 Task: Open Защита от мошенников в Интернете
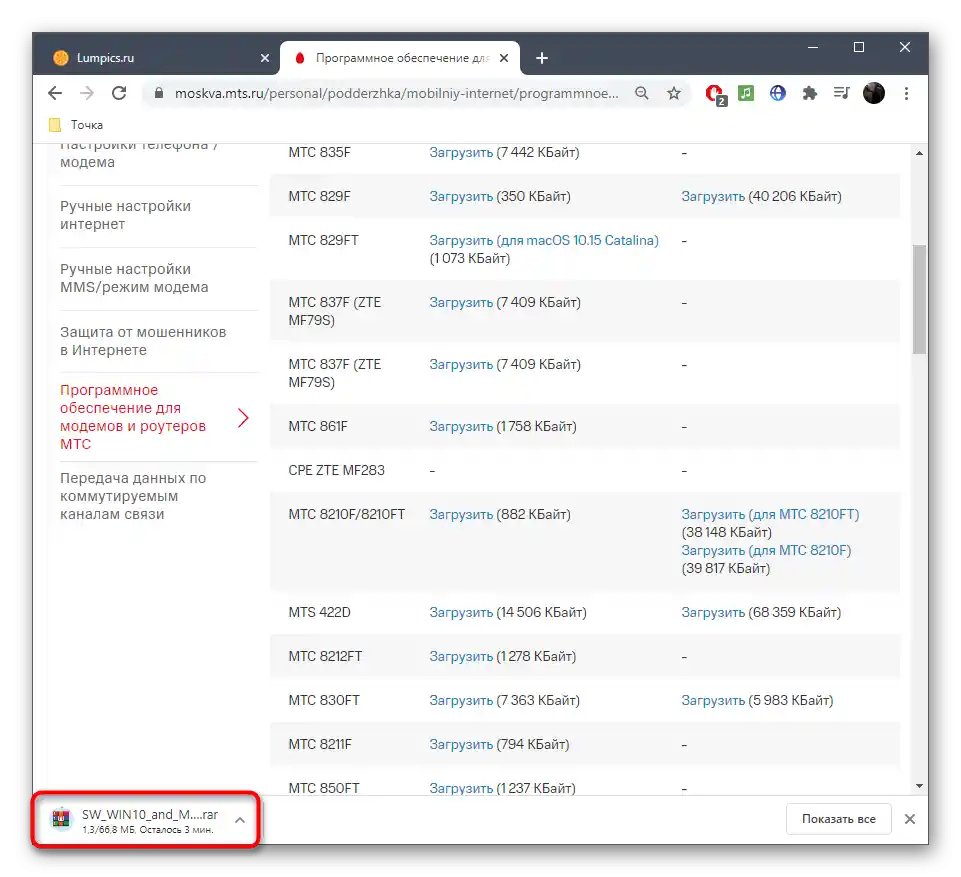[x=143, y=341]
